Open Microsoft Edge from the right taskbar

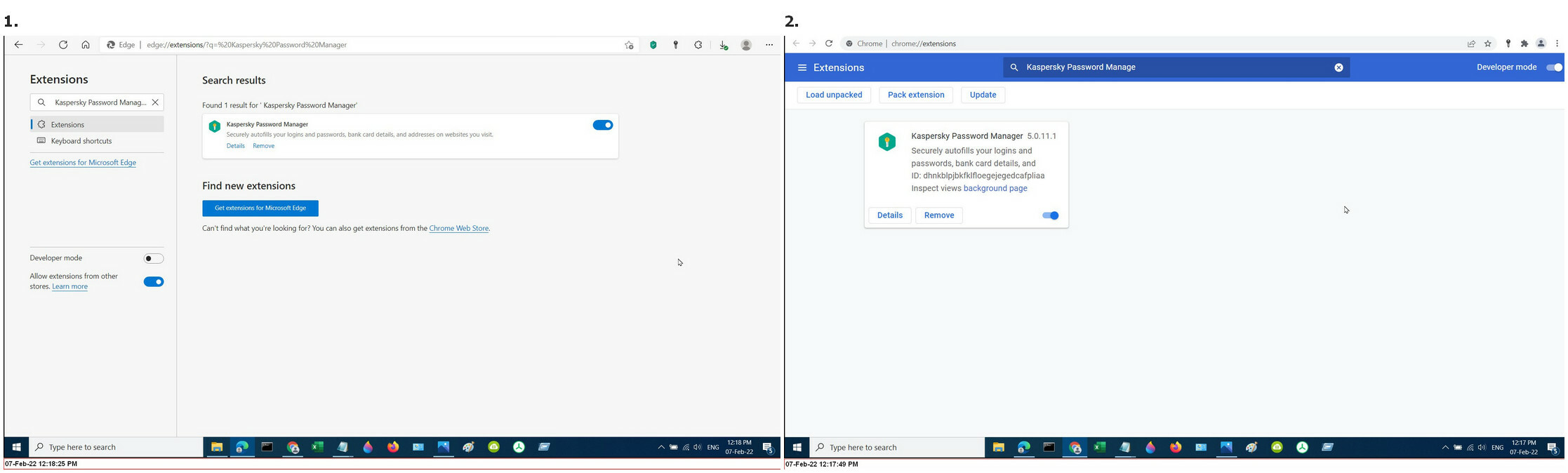[1024, 447]
